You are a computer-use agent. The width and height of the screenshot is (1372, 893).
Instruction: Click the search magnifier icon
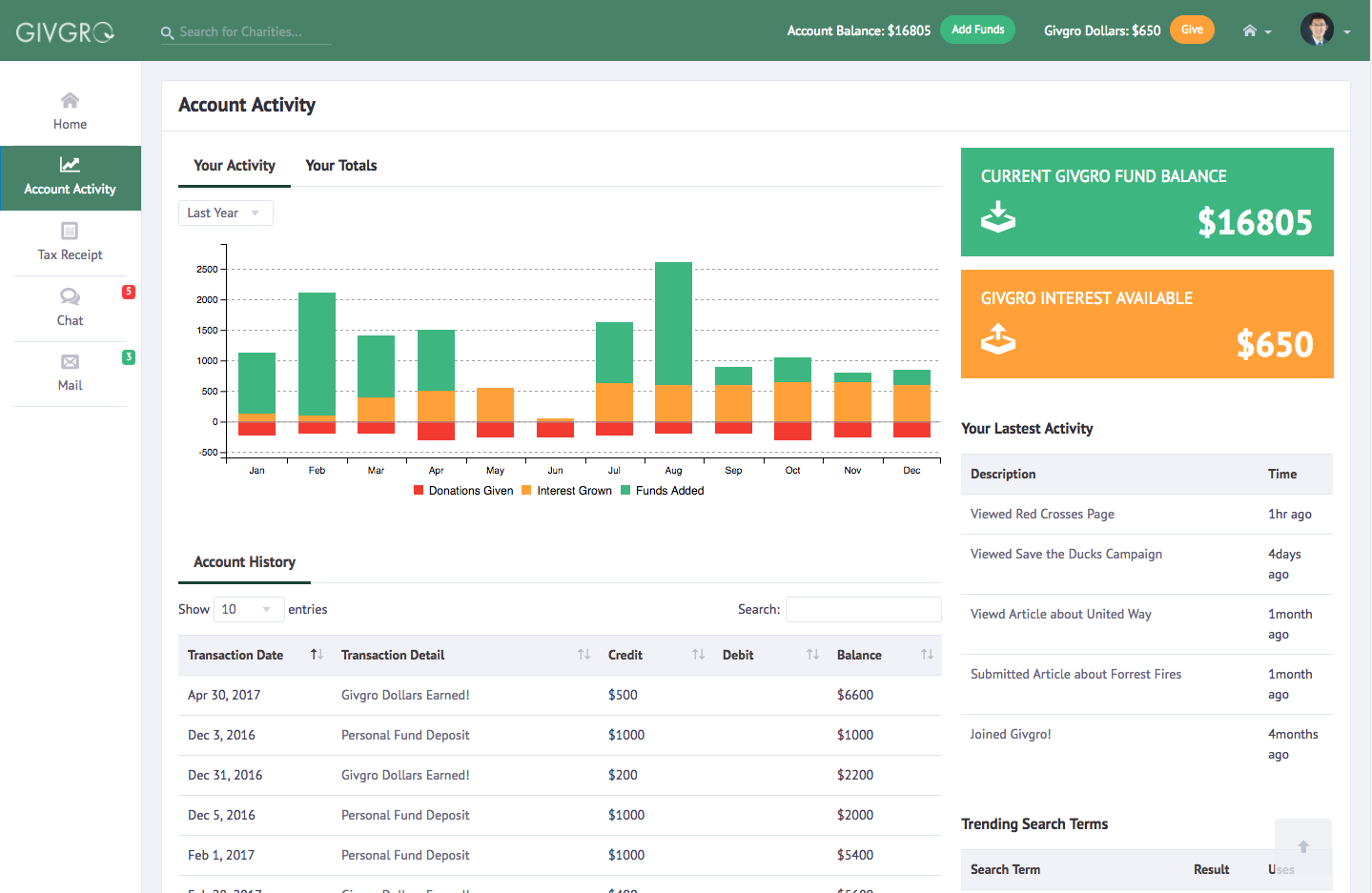[167, 32]
